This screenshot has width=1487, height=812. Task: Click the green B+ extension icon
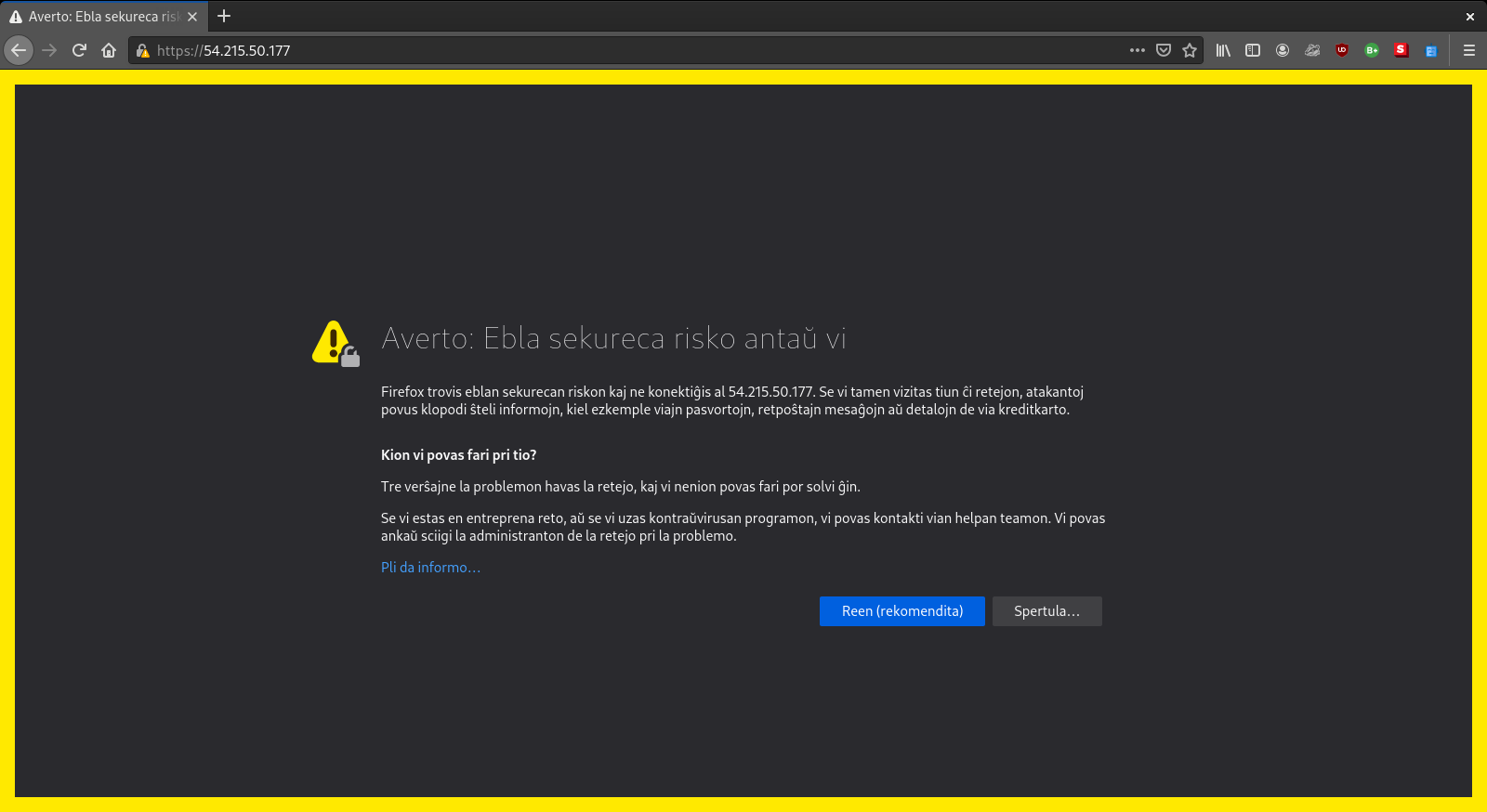click(x=1372, y=50)
